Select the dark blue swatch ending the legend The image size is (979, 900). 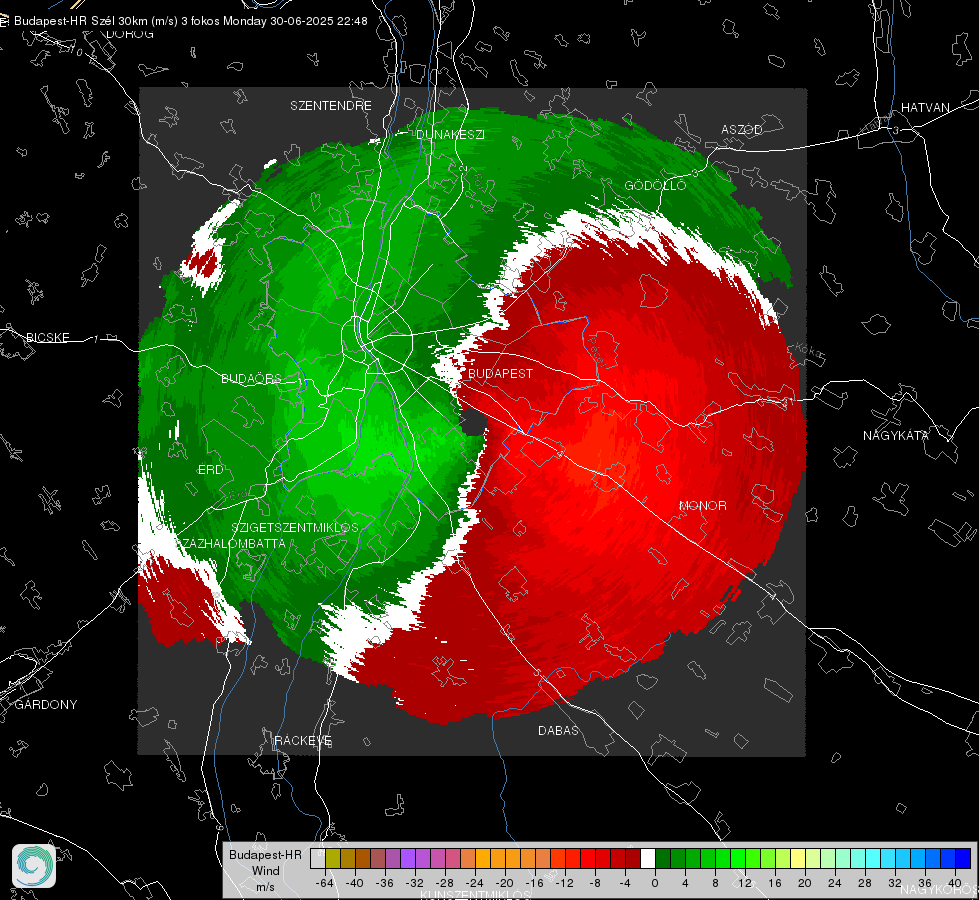[963, 858]
